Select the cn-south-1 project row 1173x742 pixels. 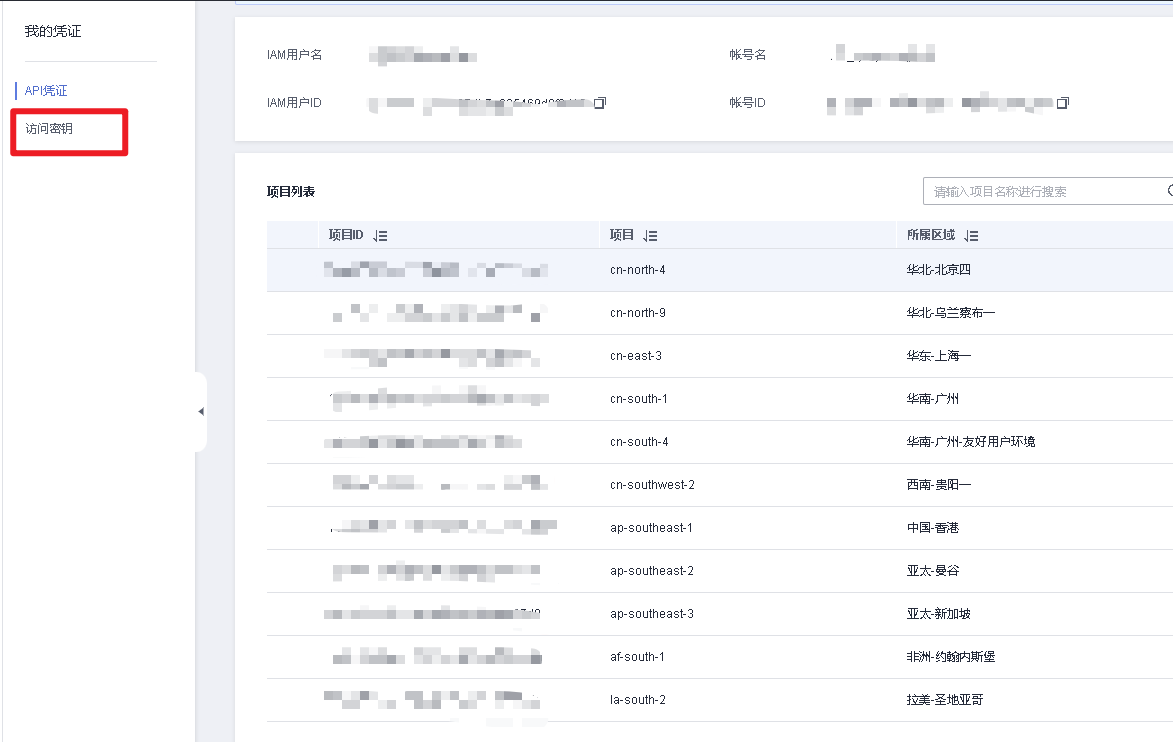[638, 399]
